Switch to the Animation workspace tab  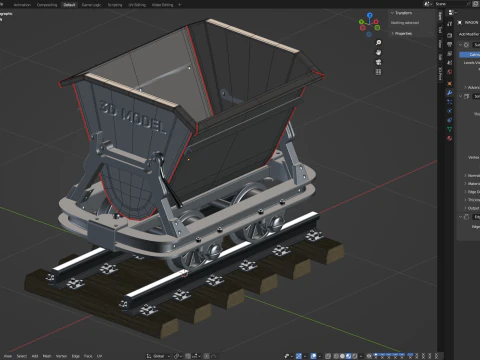point(22,5)
